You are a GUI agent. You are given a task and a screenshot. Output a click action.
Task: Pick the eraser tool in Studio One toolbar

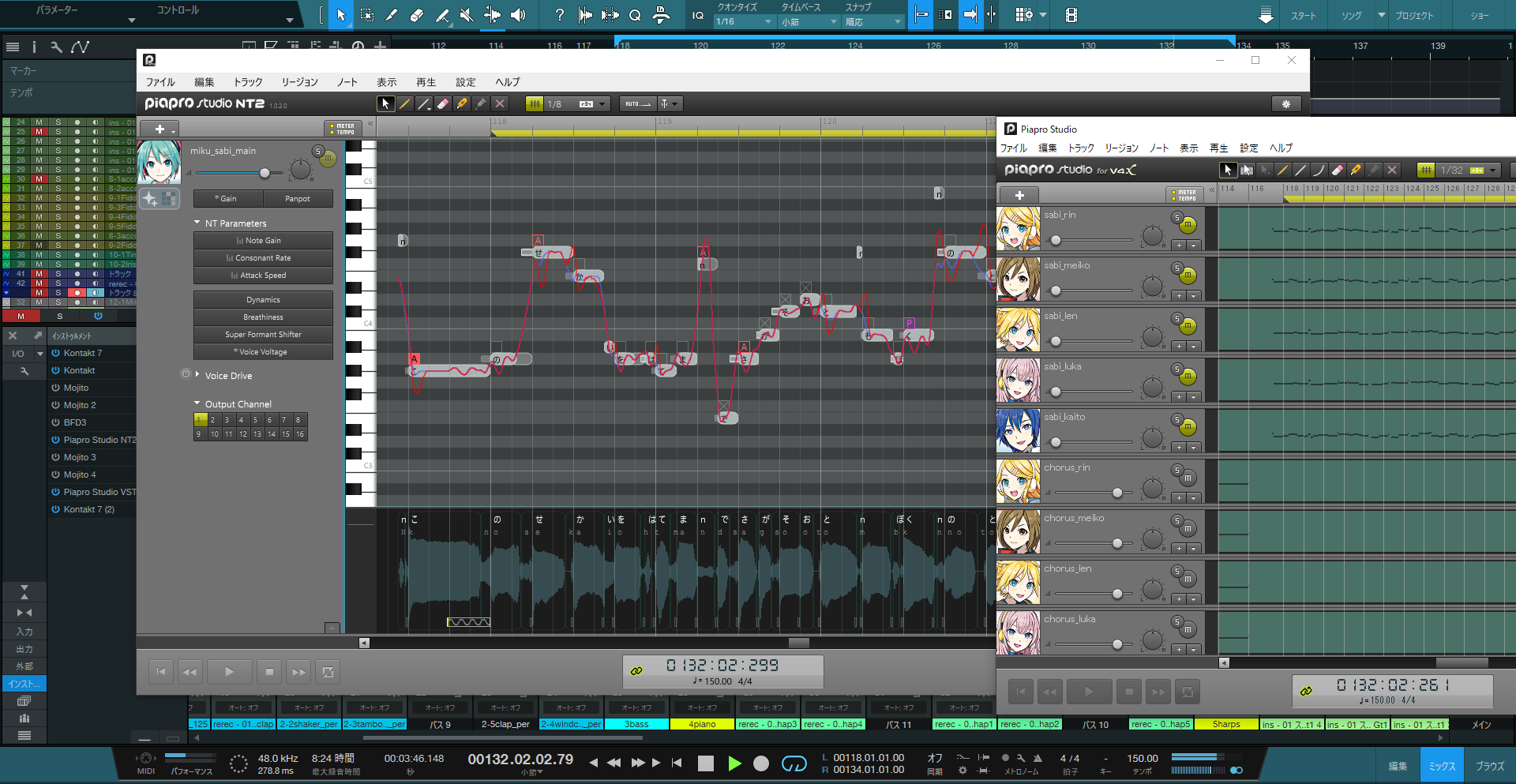(x=418, y=15)
